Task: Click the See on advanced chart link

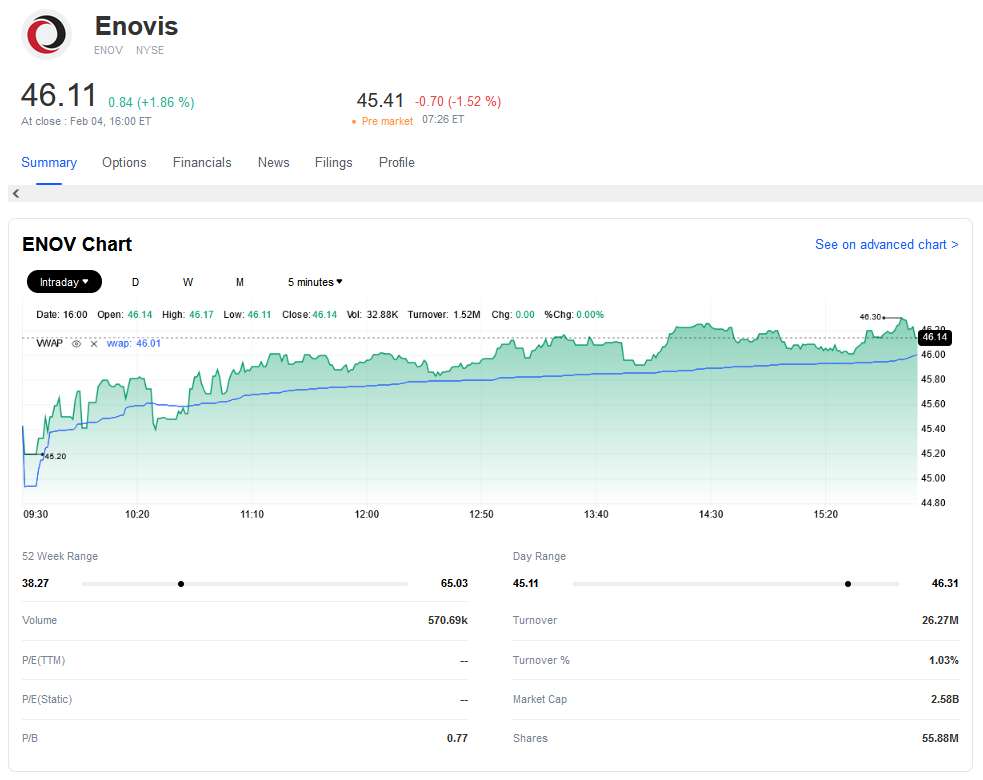Action: tap(886, 244)
